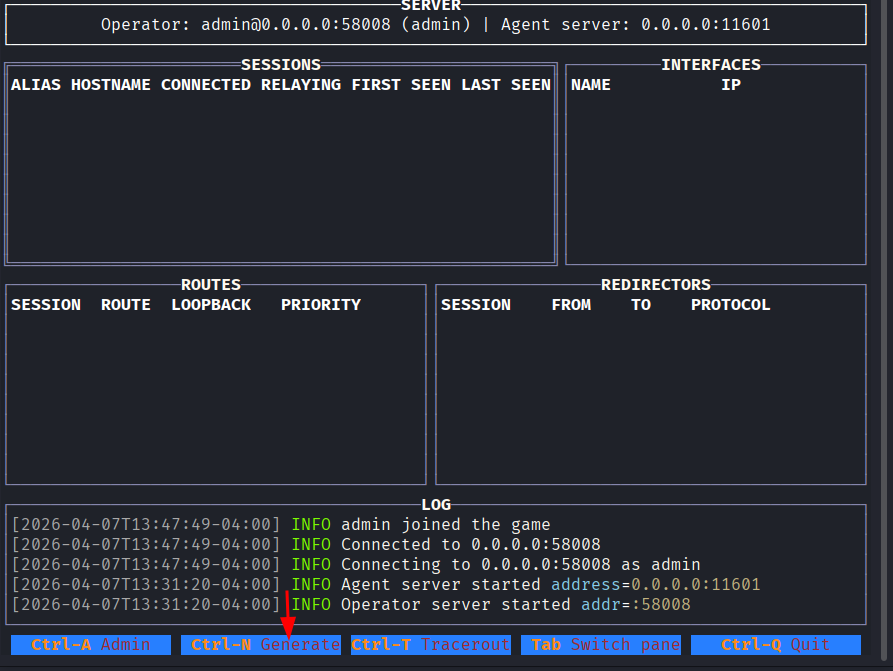Focus the INTERFACES pane title
Viewport: 893px width, 671px height.
(x=711, y=65)
